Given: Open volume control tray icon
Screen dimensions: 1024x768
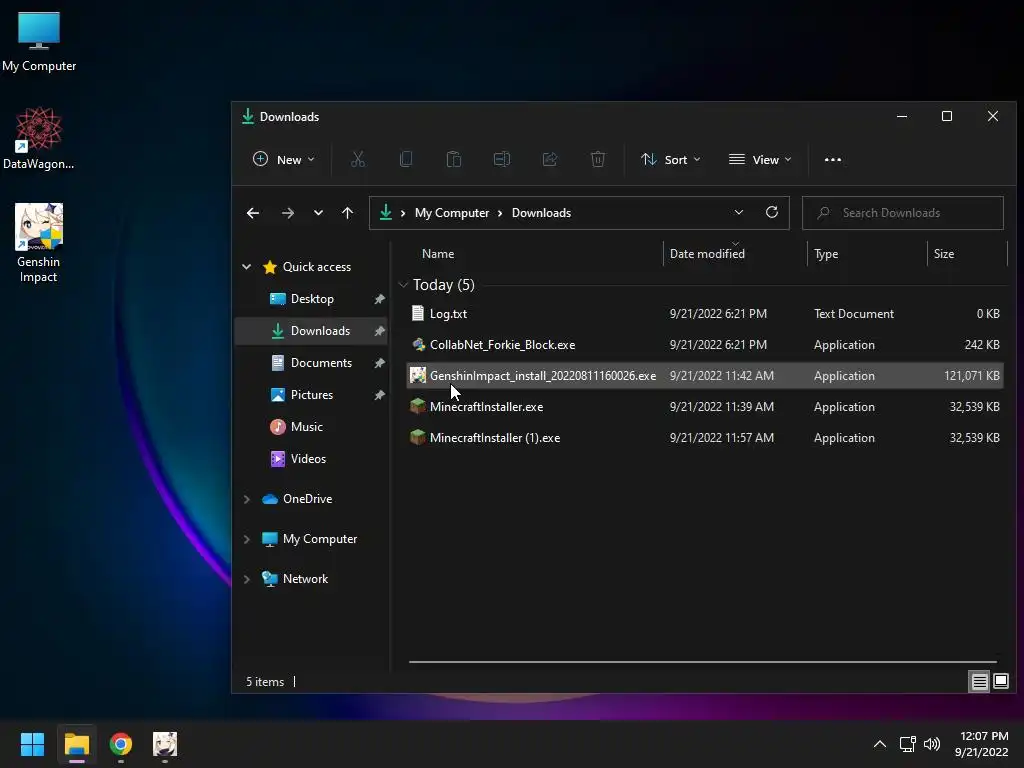Looking at the screenshot, I should 932,744.
